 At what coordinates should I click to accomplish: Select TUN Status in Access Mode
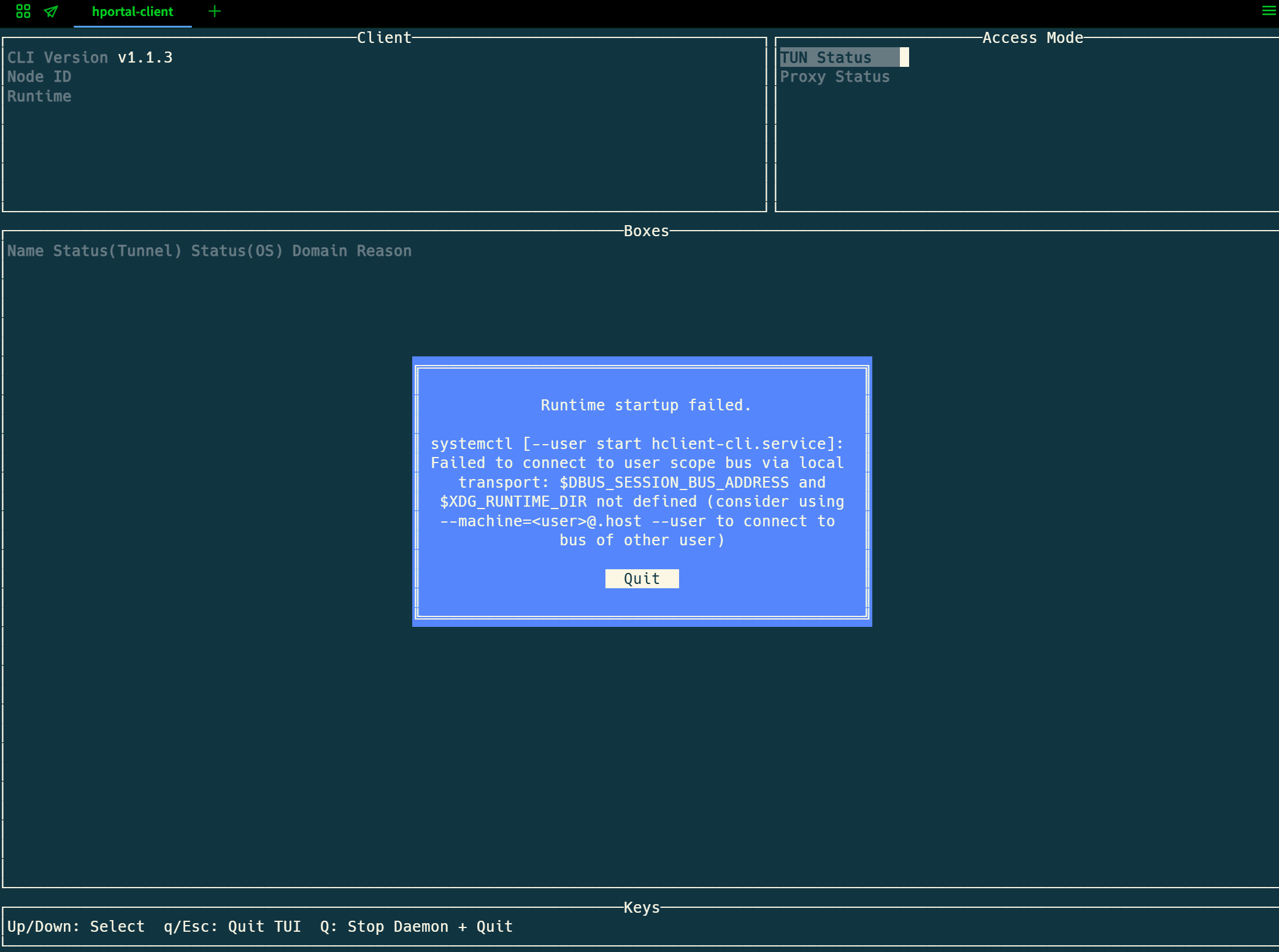pos(843,57)
